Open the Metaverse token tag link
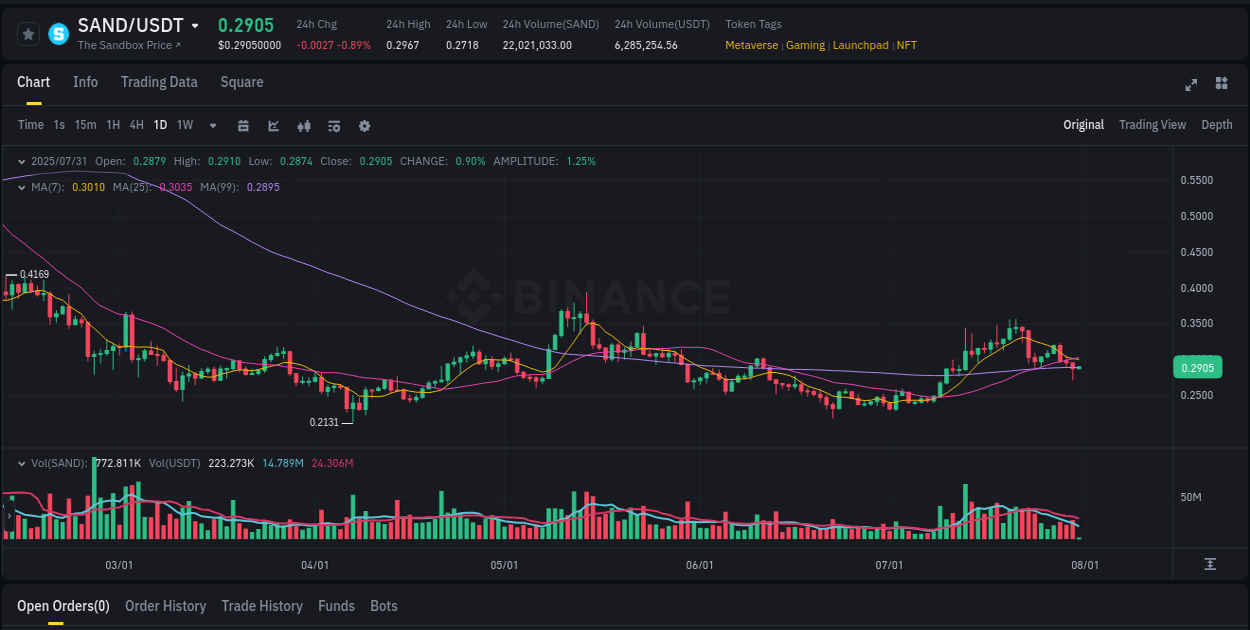1250x630 pixels. tap(751, 45)
